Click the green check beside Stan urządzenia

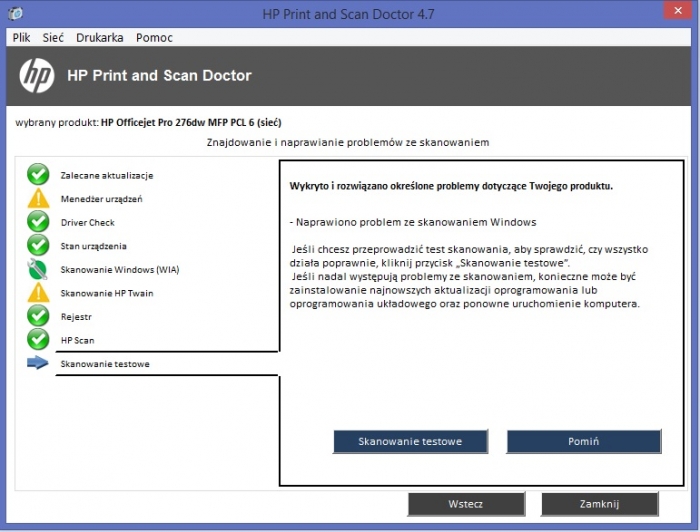coord(38,245)
